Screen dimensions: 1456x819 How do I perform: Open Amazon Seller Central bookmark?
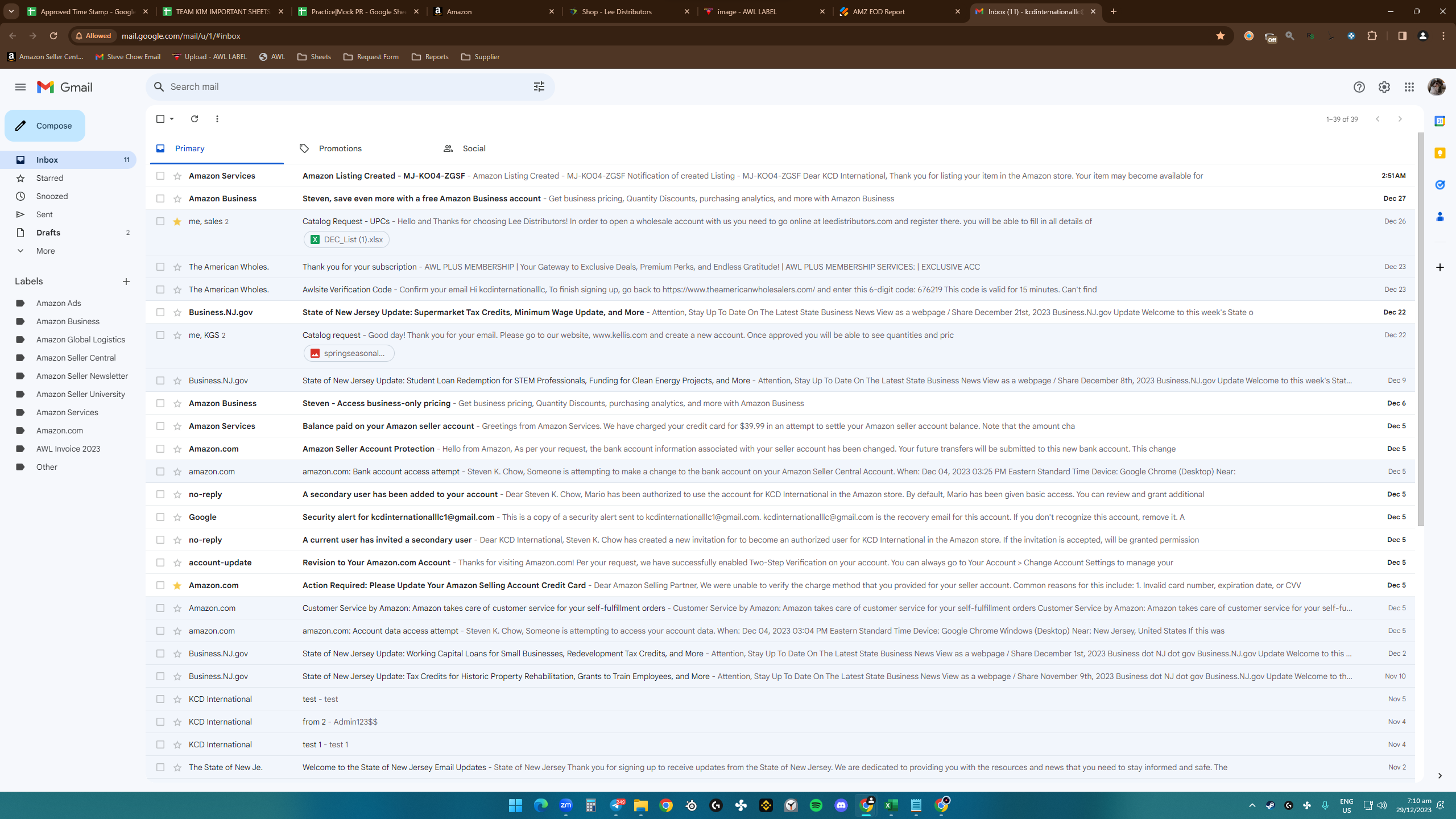click(x=45, y=57)
